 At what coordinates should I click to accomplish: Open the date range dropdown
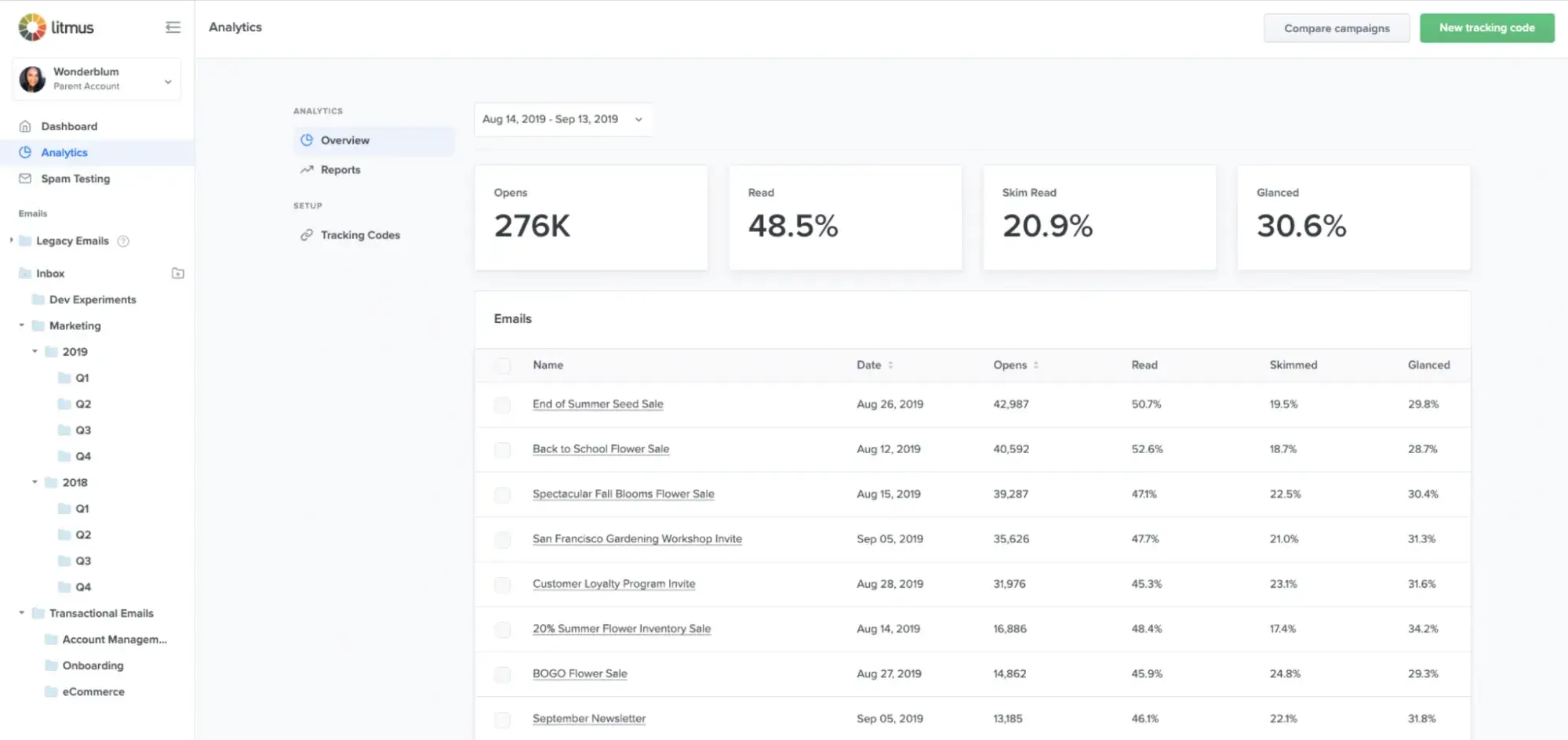click(x=562, y=119)
